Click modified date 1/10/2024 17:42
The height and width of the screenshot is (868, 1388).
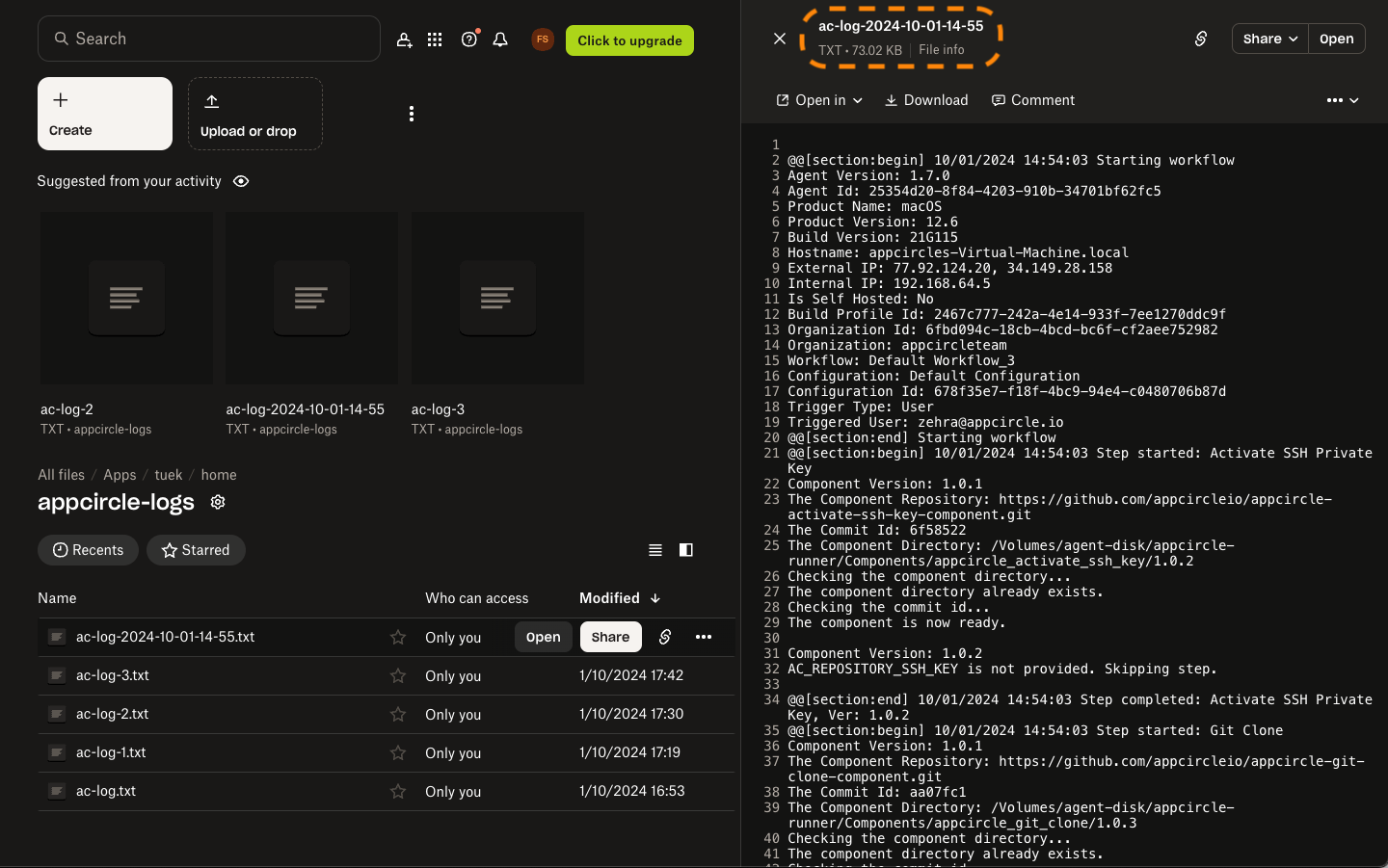(631, 675)
